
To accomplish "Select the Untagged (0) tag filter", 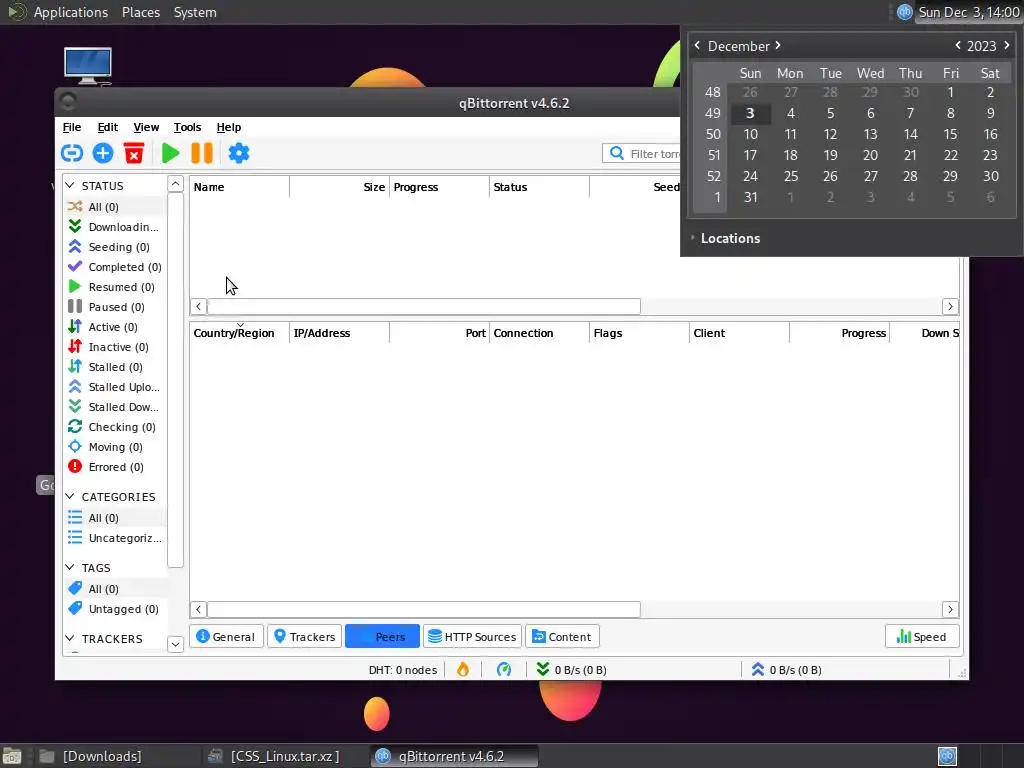I will tap(115, 609).
